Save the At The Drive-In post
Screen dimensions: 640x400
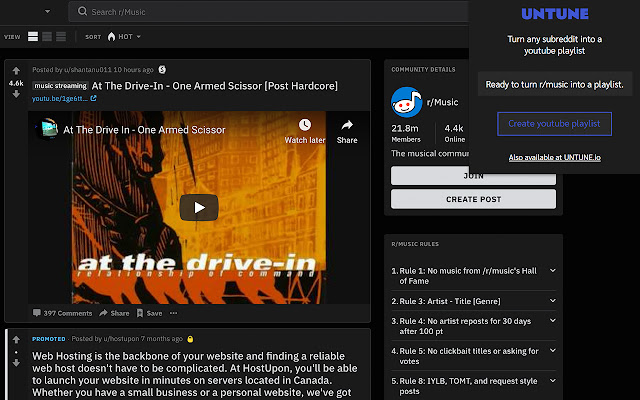(x=149, y=313)
